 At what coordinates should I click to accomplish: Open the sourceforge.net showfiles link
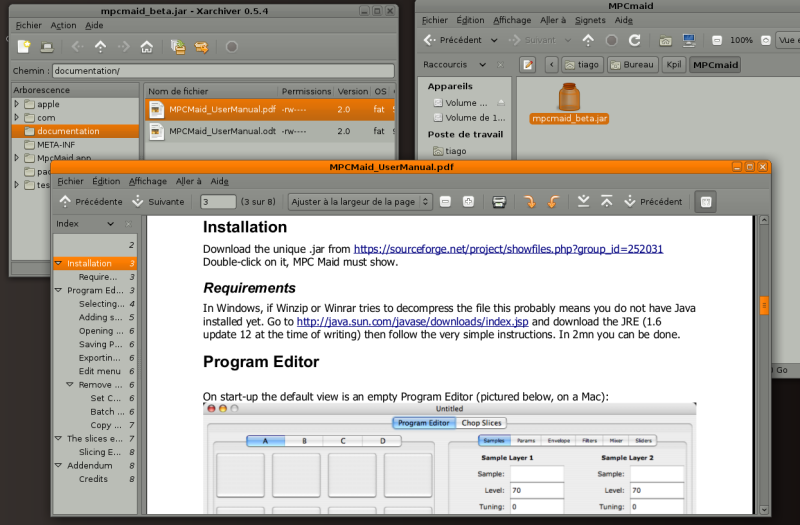coord(508,249)
